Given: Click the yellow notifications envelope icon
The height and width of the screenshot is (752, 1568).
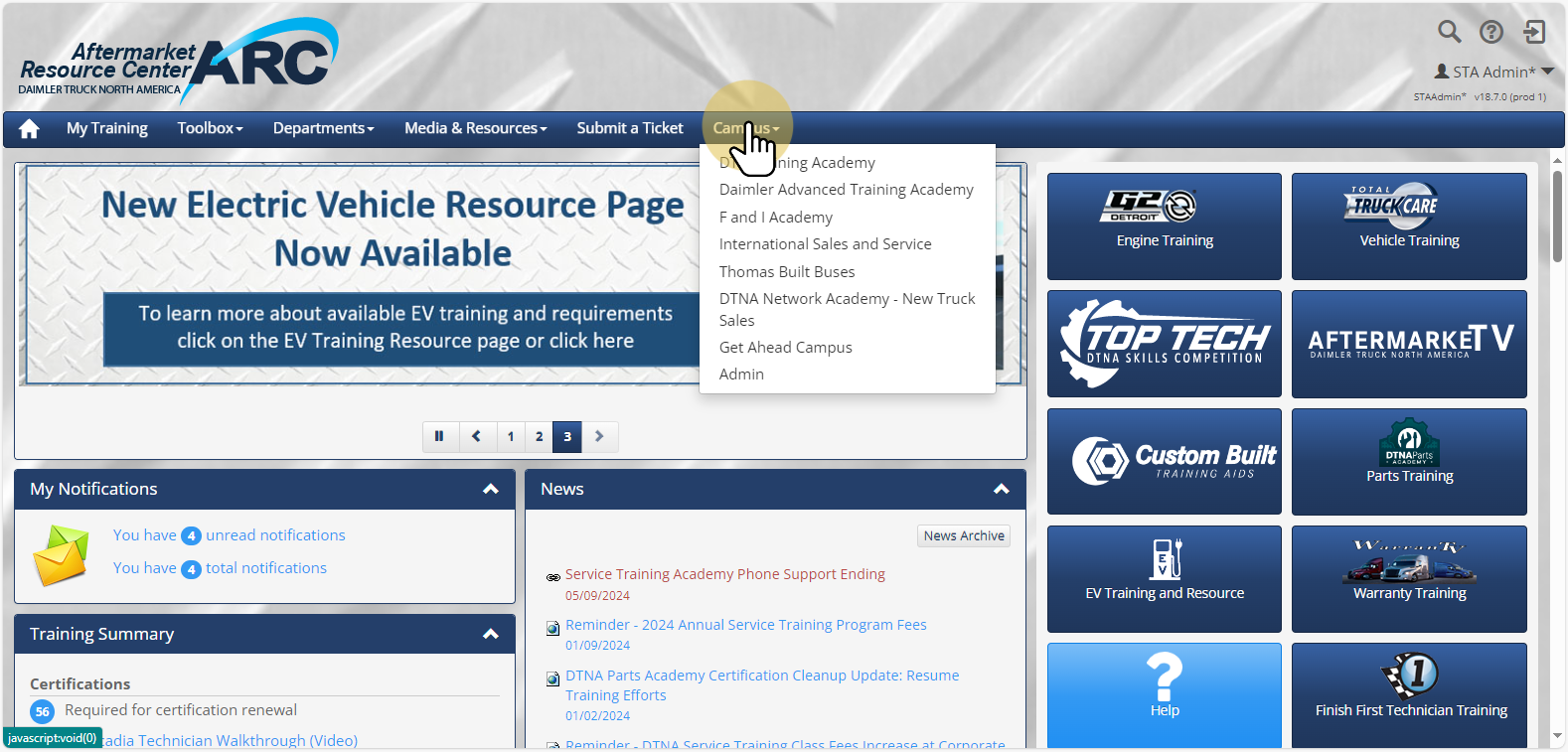Looking at the screenshot, I should tap(61, 555).
